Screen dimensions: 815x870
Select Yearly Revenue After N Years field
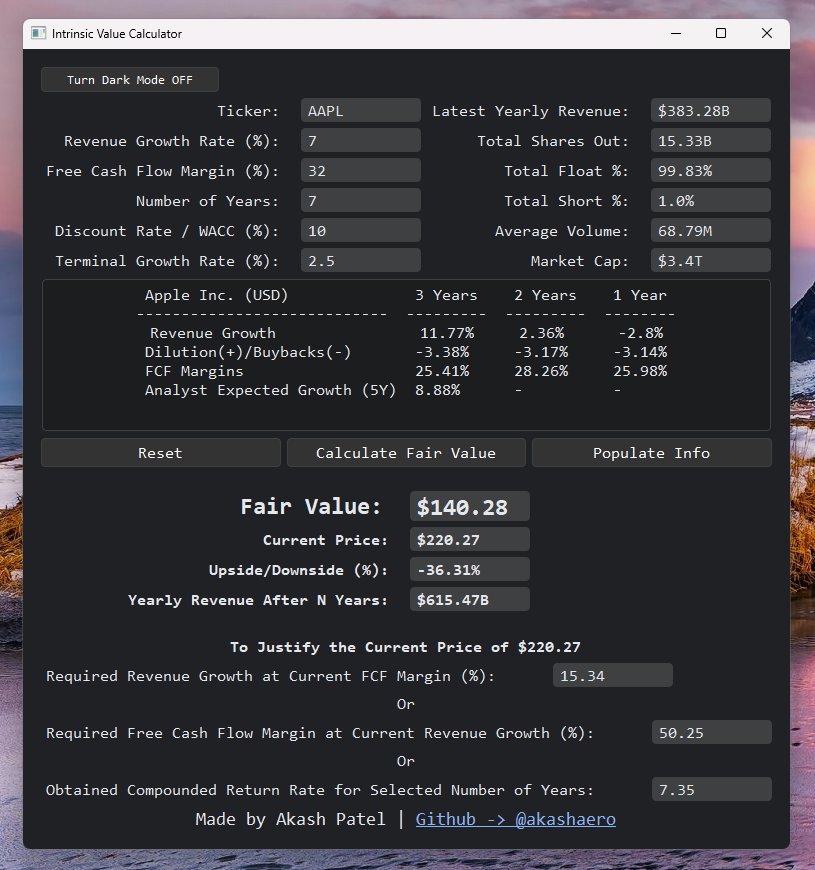(x=469, y=599)
